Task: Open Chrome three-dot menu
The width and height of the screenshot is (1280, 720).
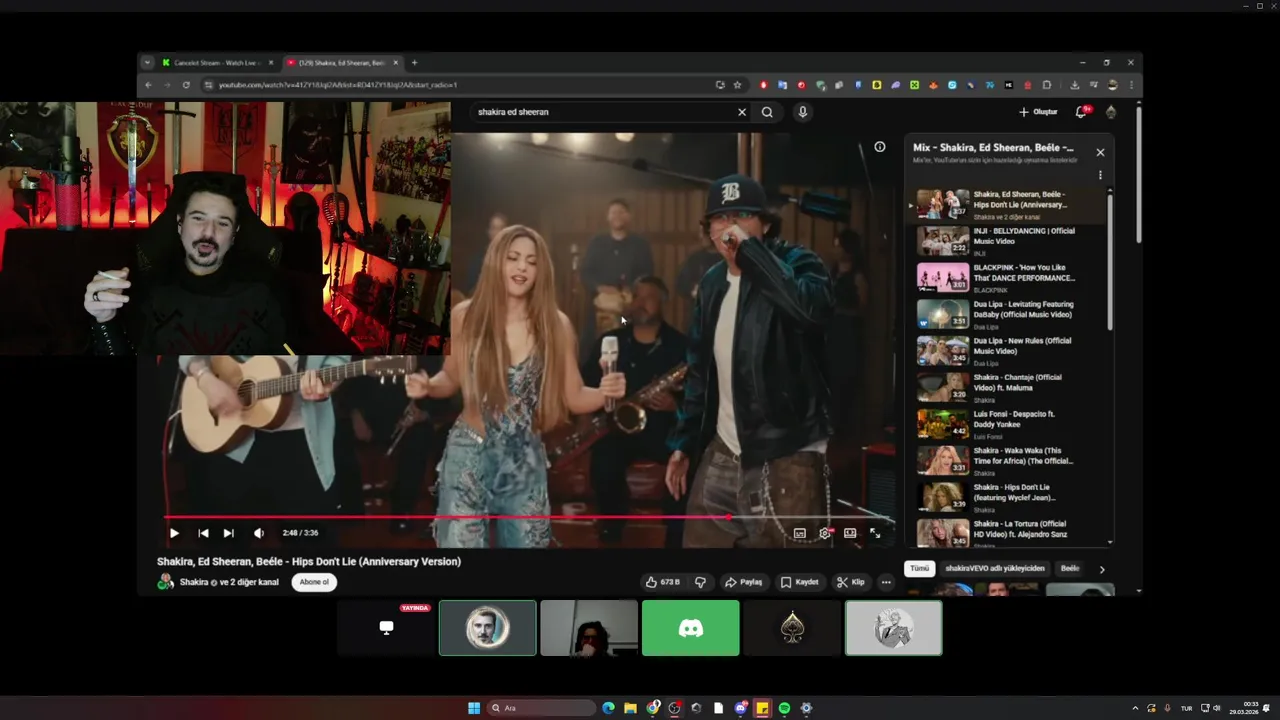Action: 1131,85
